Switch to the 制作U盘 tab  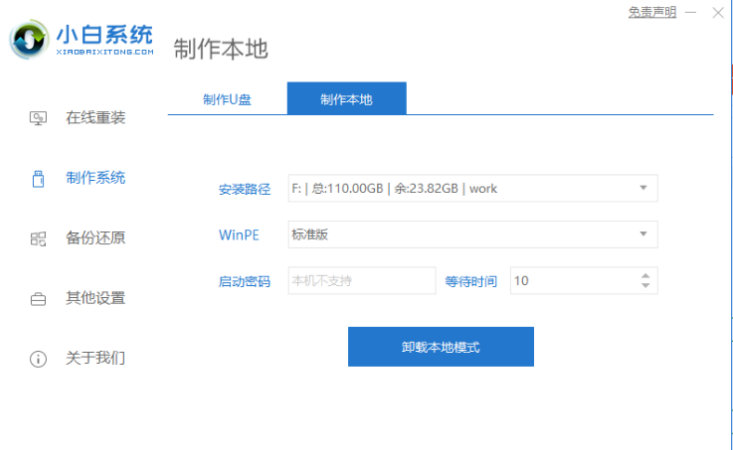(x=227, y=99)
